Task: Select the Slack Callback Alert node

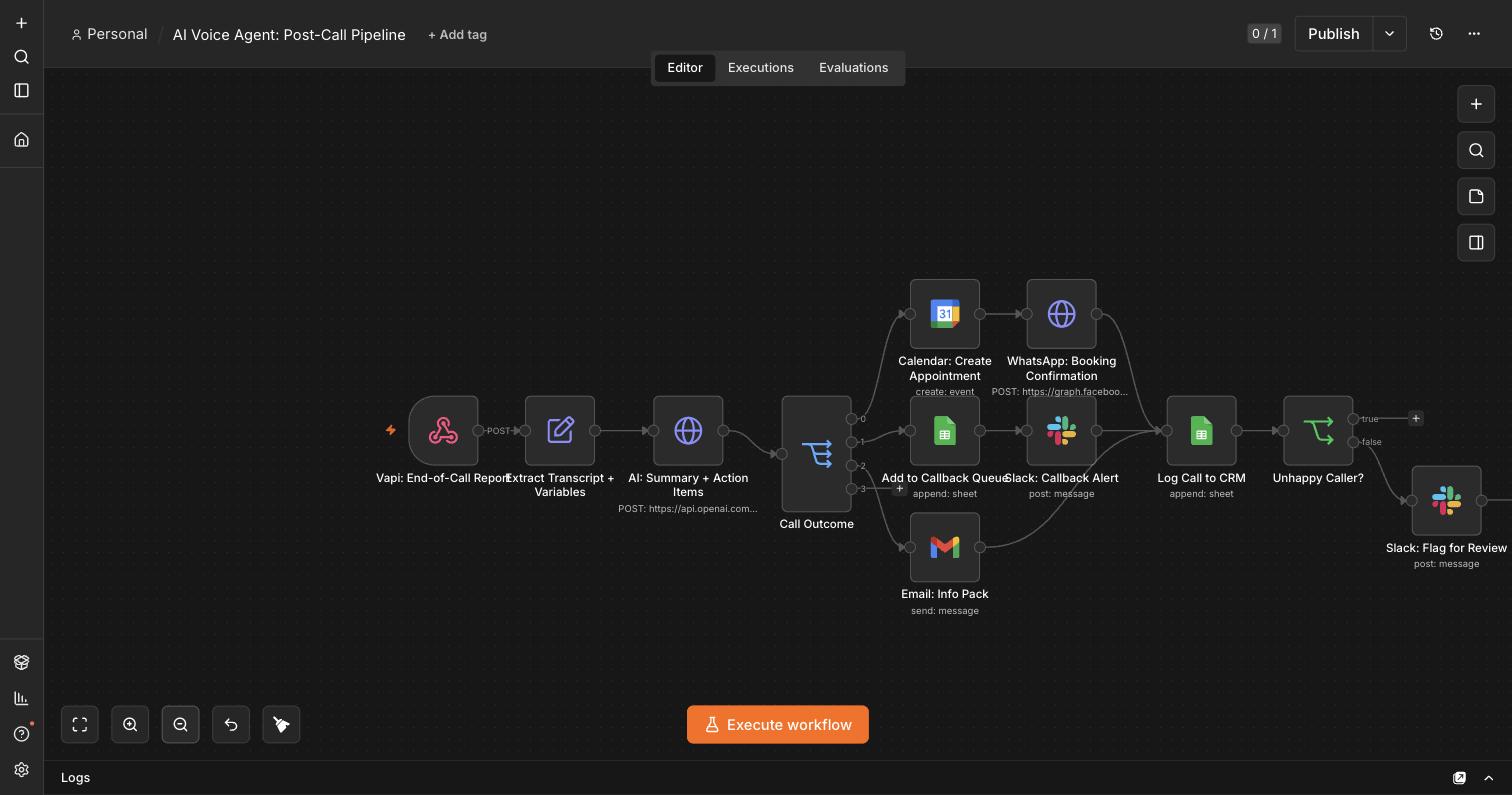Action: (1061, 431)
